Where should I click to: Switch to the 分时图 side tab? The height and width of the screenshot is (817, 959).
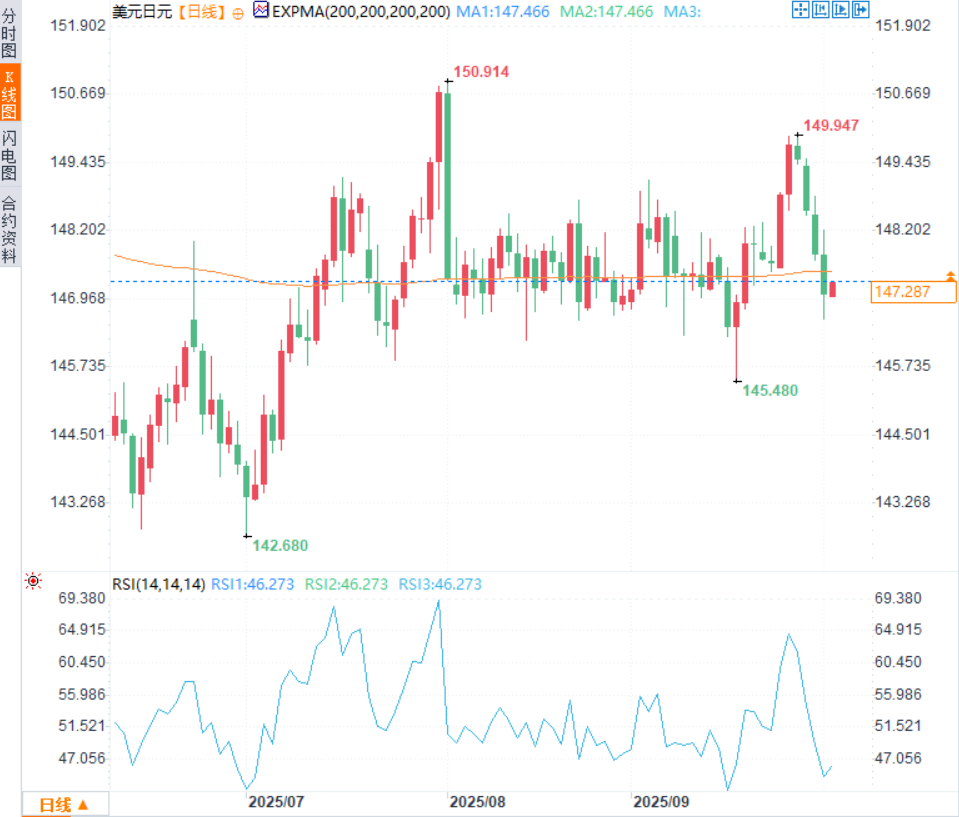(9, 33)
